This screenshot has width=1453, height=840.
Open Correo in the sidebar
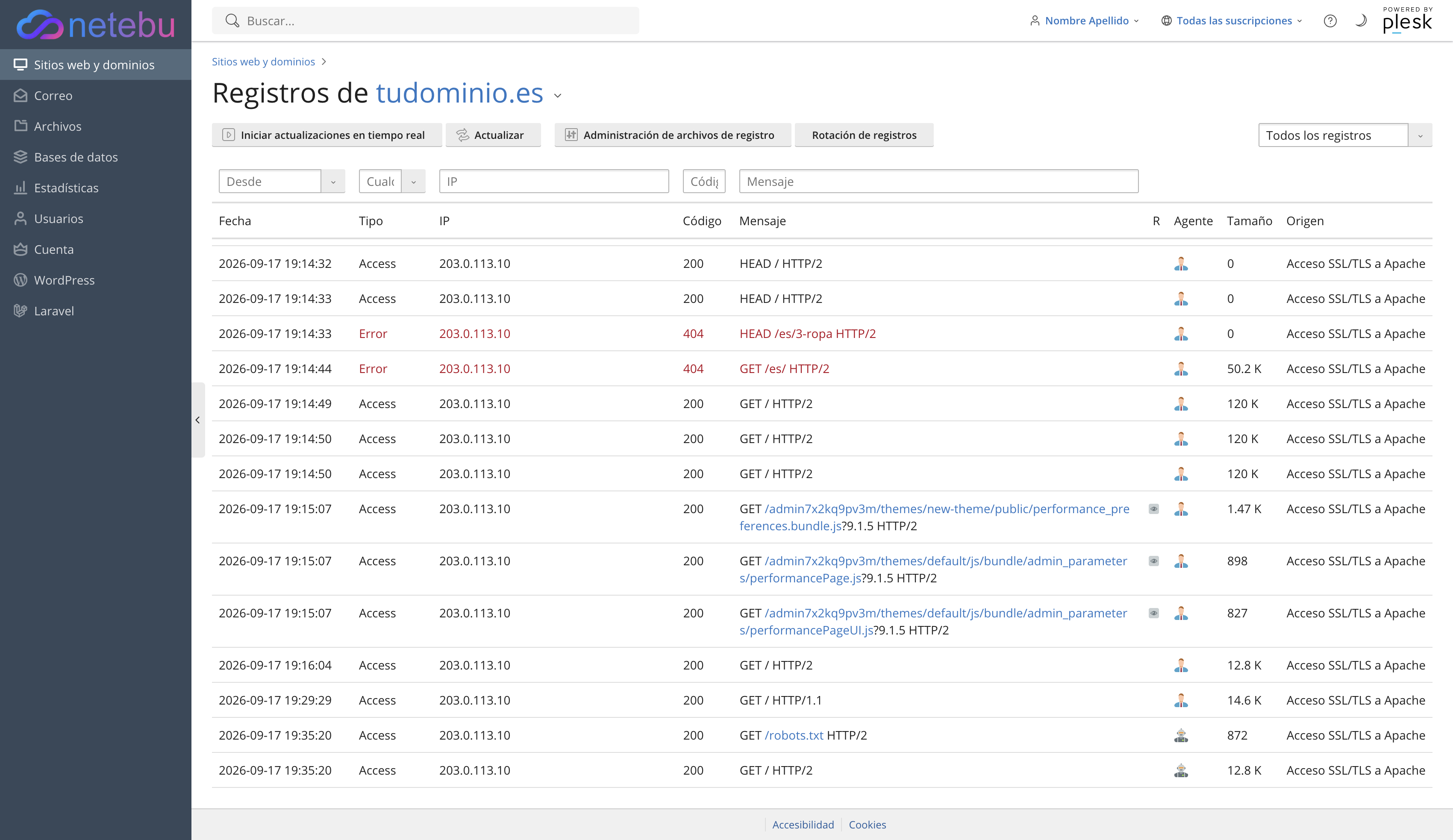pyautogui.click(x=96, y=96)
